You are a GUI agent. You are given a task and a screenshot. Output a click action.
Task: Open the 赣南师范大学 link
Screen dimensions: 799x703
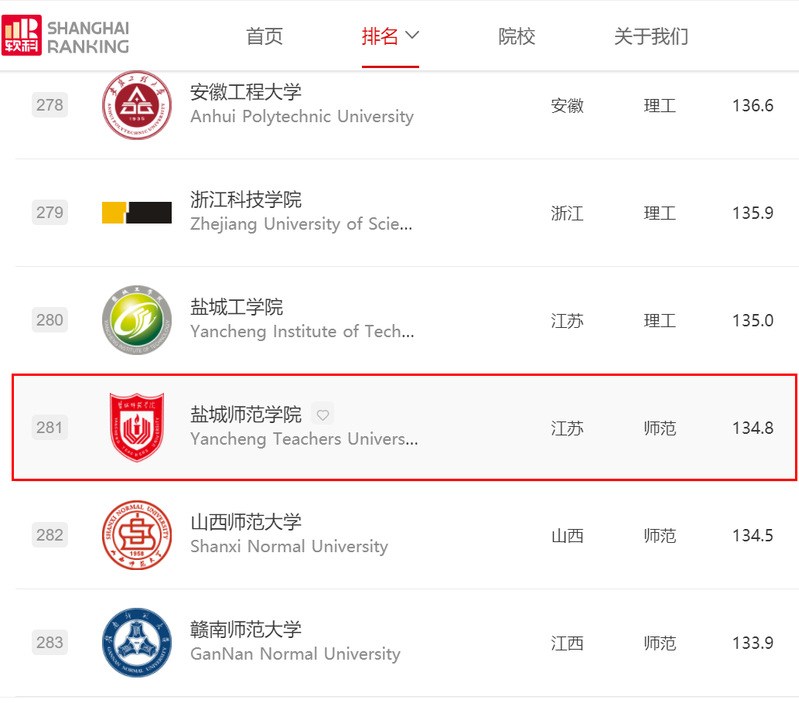[x=246, y=630]
